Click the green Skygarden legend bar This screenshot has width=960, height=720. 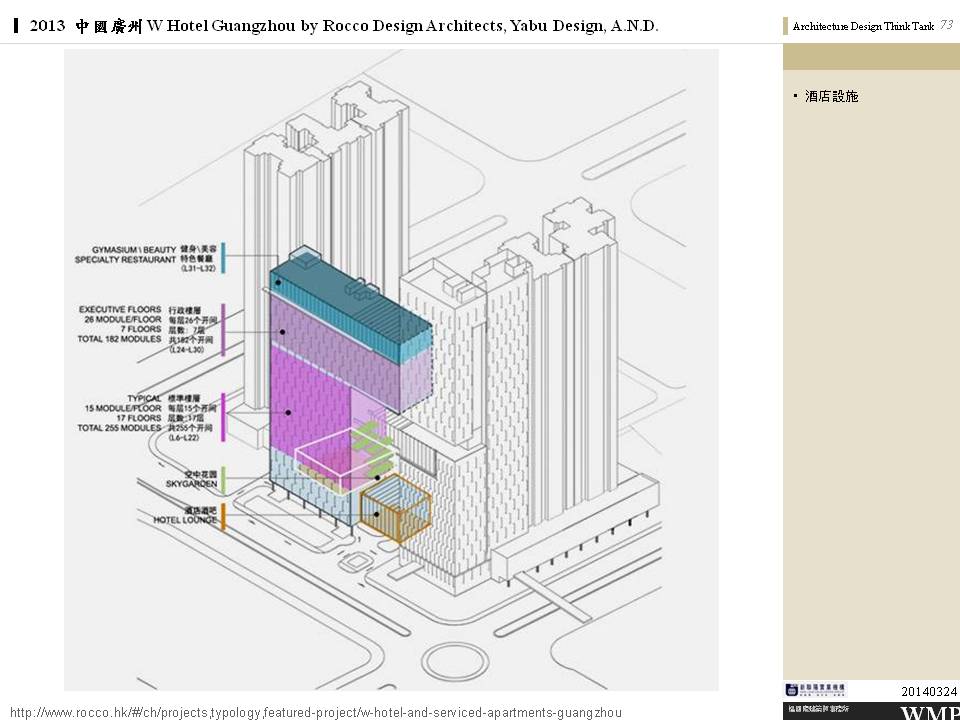tap(223, 479)
